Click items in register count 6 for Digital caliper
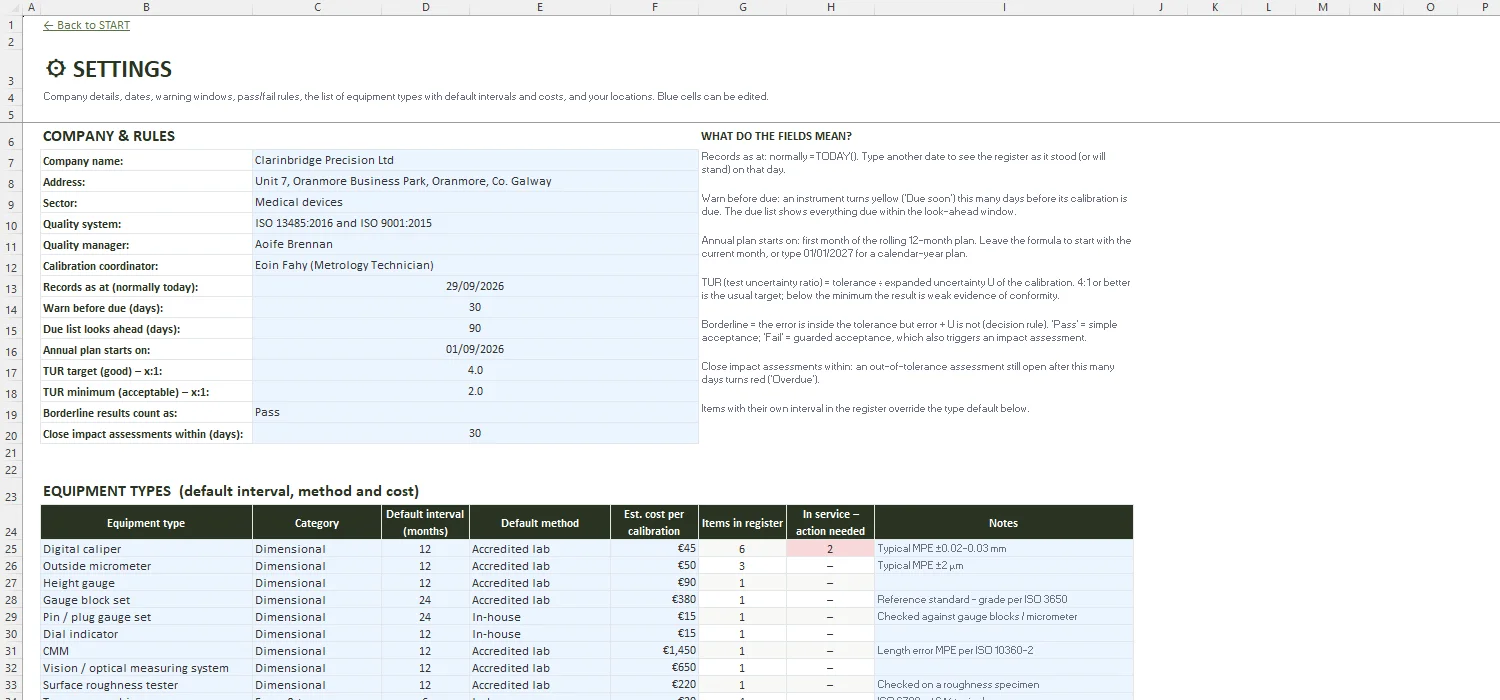 742,549
